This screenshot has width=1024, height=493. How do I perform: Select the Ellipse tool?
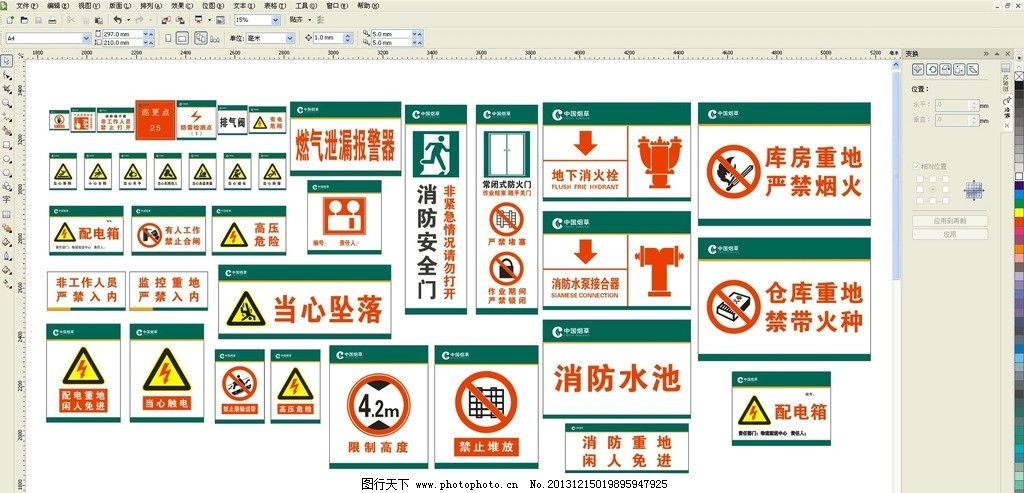(7, 159)
